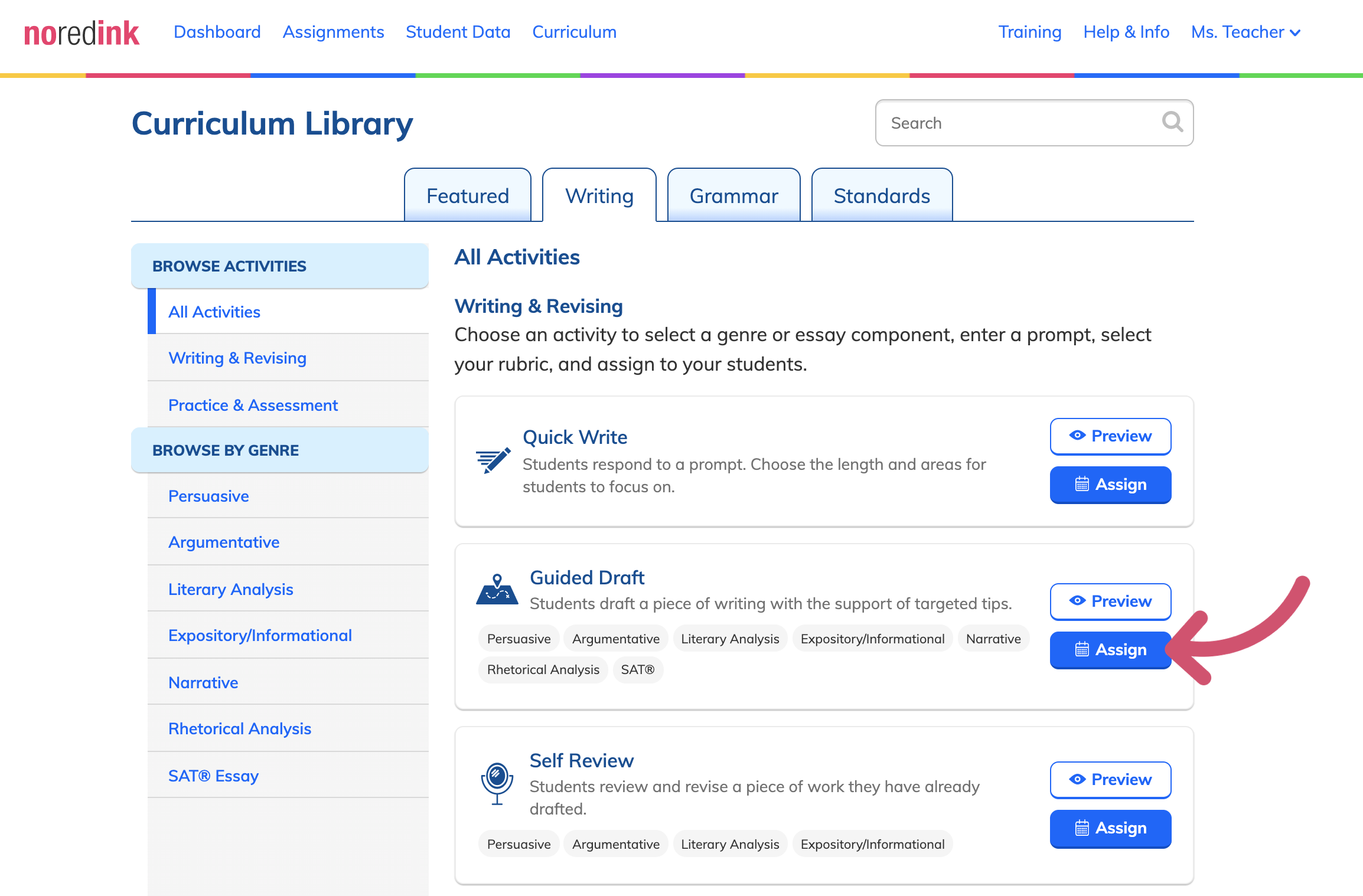Switch to the Featured tab

pos(468,195)
